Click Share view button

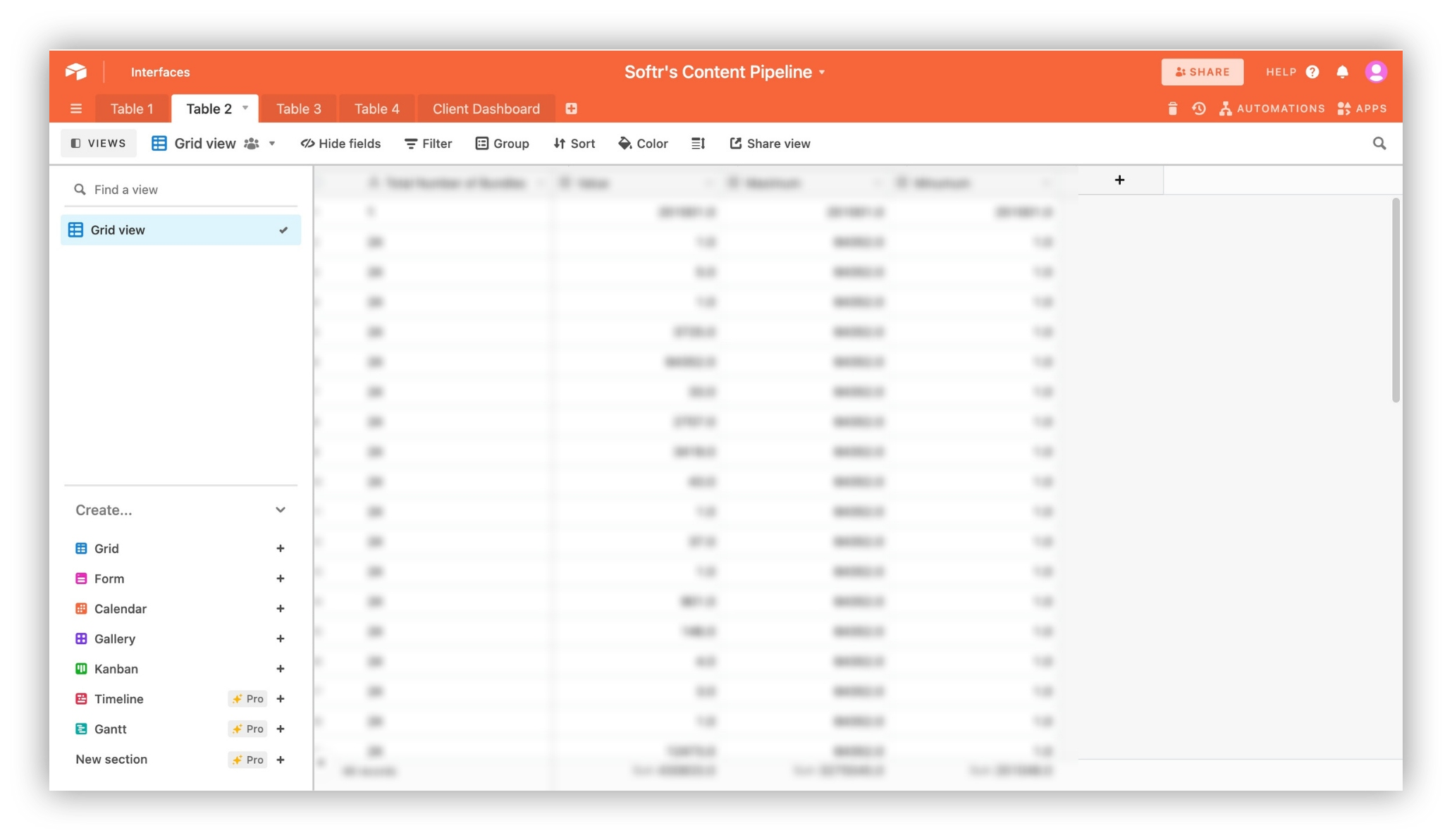[x=770, y=144]
